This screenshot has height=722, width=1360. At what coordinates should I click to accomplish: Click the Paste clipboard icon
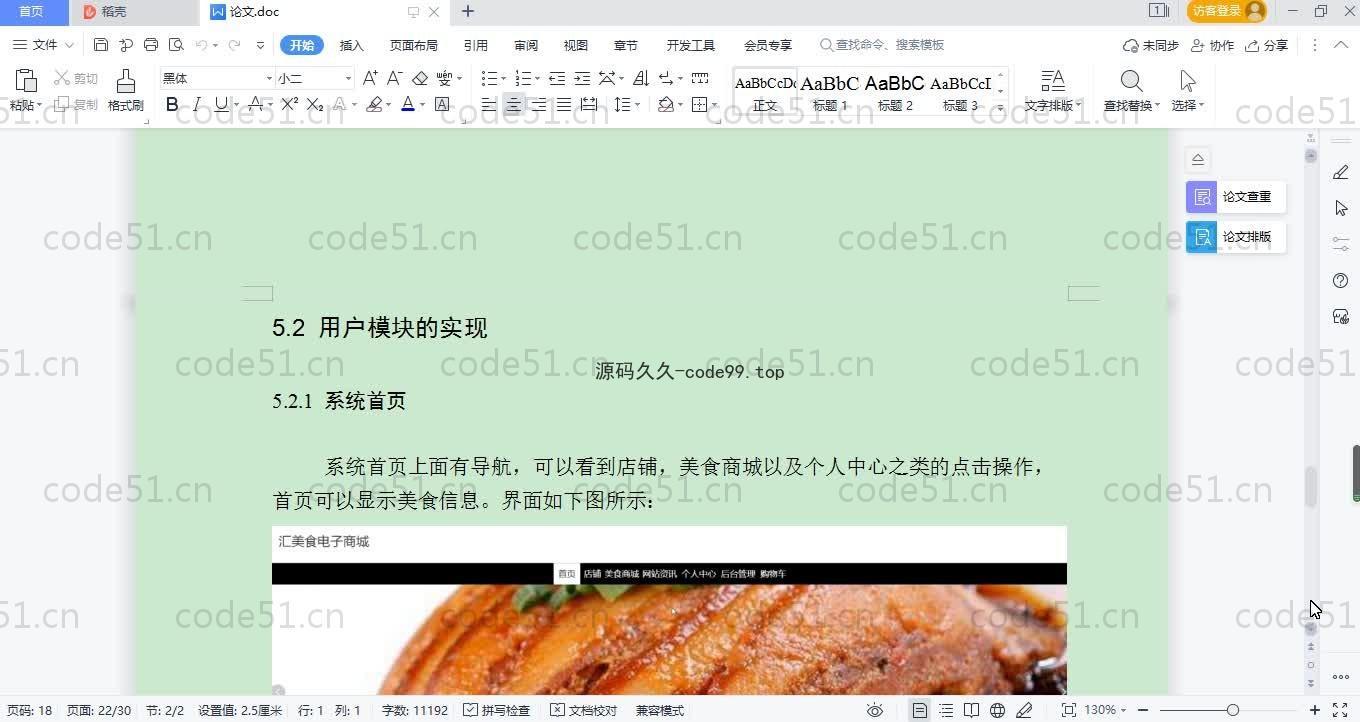pyautogui.click(x=26, y=81)
